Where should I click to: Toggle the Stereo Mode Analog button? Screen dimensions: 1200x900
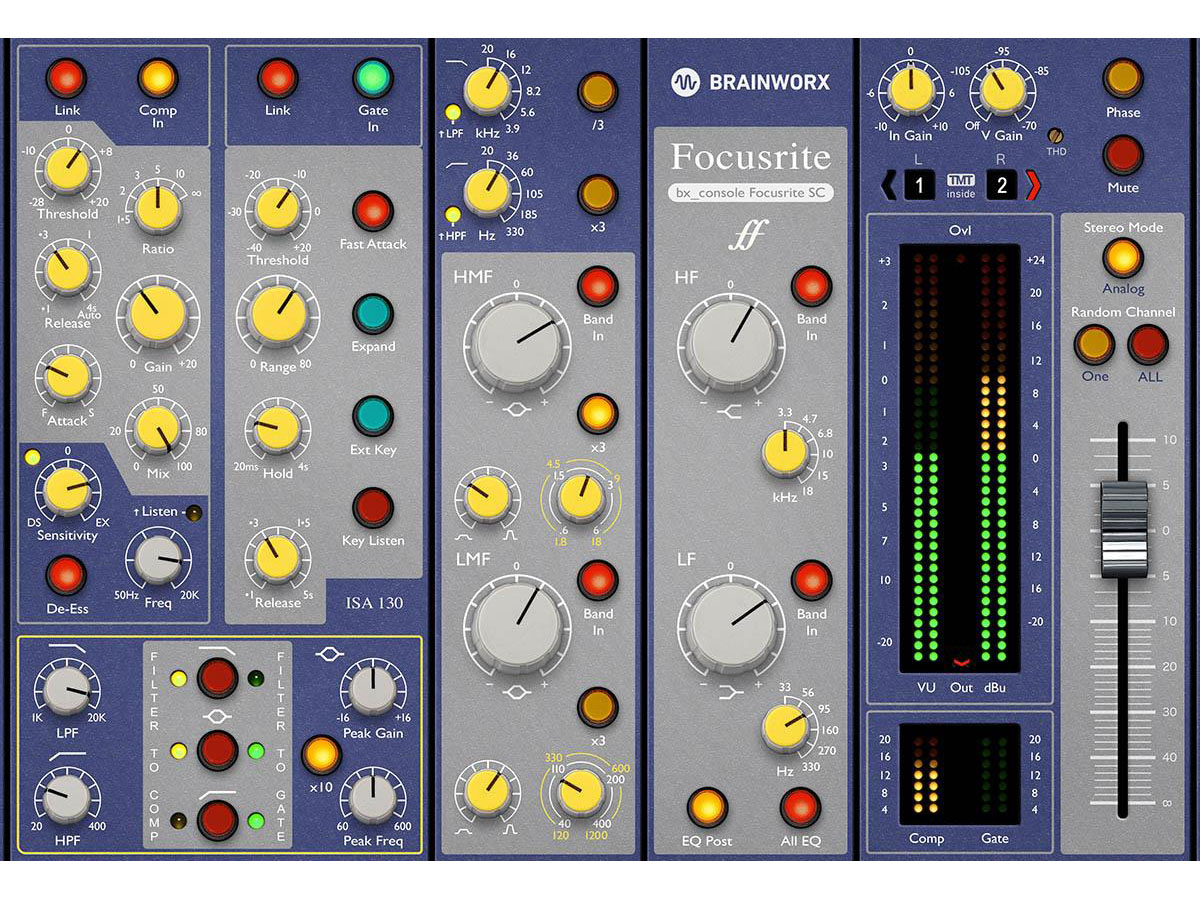click(1122, 258)
